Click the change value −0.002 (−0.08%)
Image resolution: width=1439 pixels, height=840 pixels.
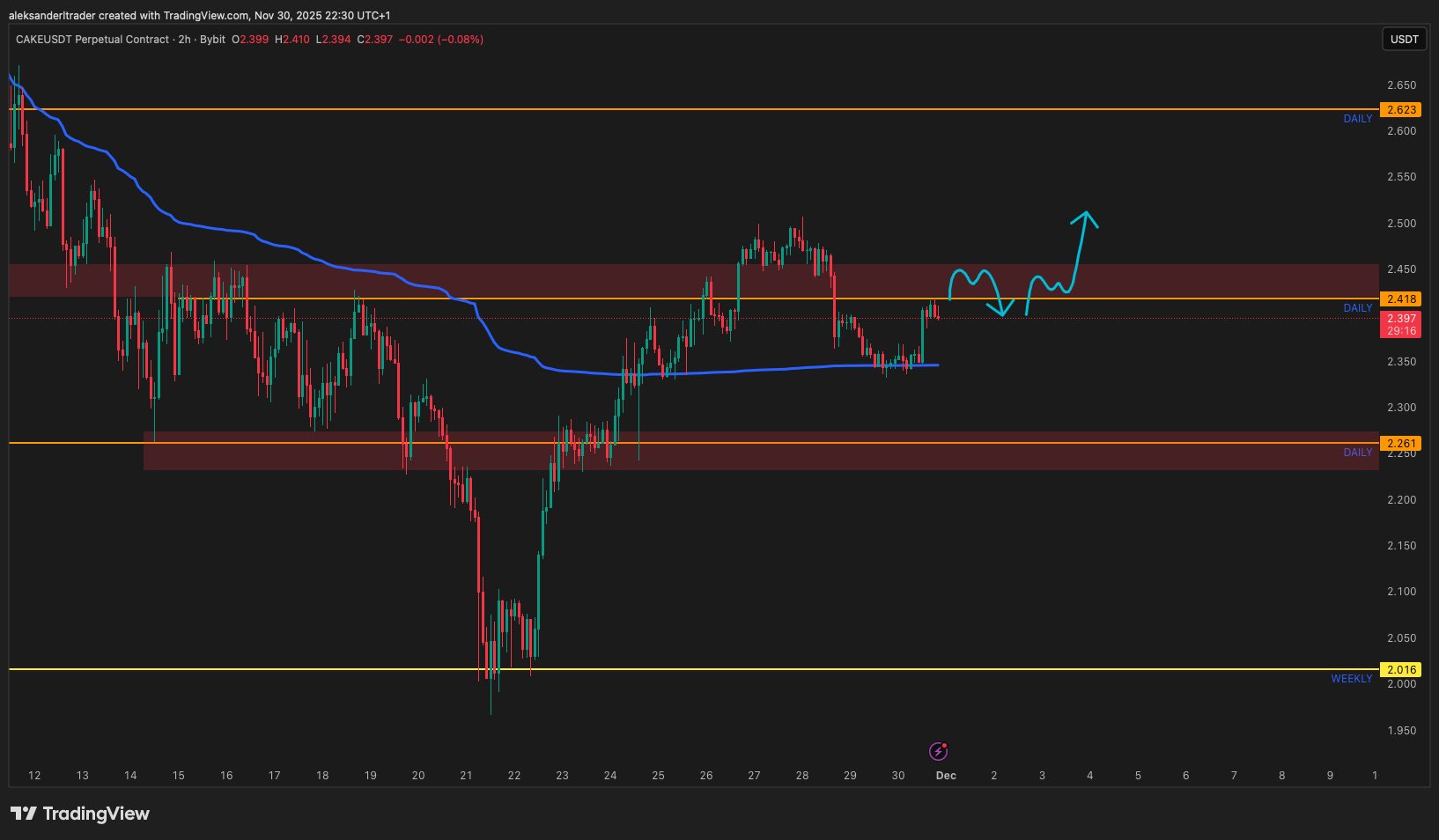pos(441,40)
